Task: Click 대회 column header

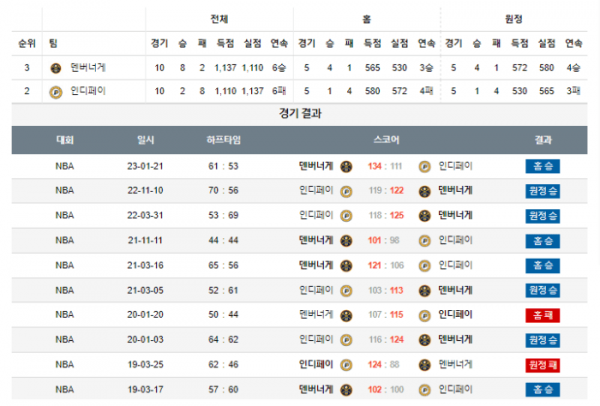Action: [65, 140]
